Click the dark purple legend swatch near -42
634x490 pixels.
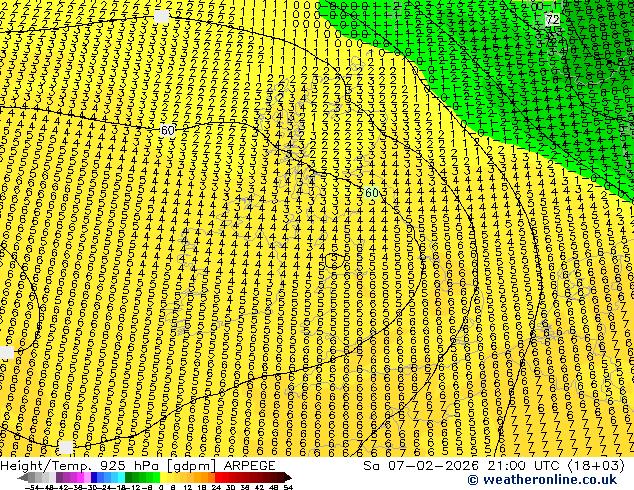[59, 477]
